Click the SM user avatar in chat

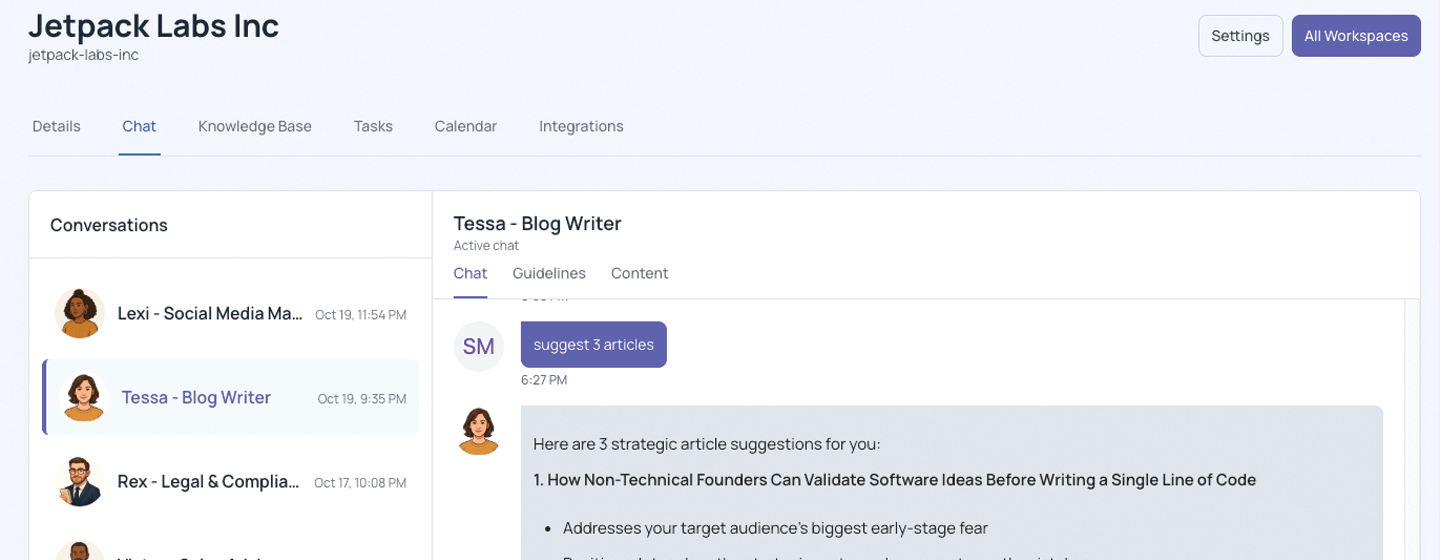[x=478, y=346]
